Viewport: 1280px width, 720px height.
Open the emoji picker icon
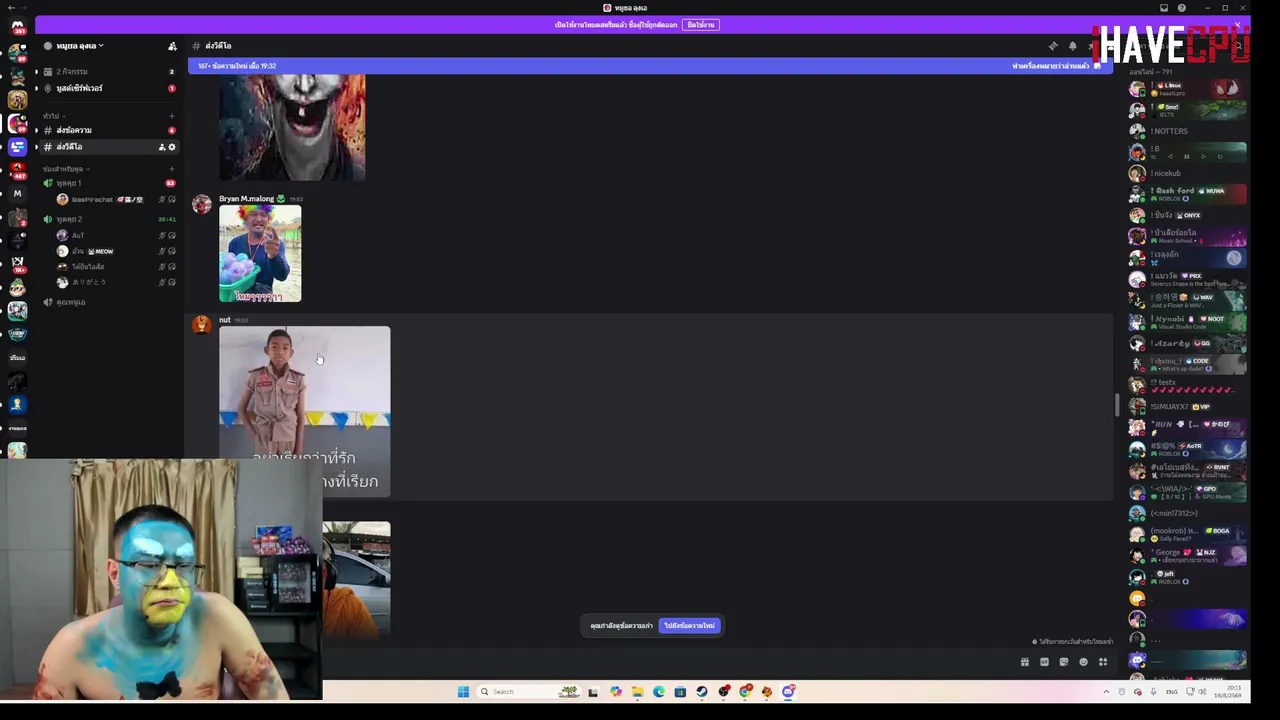click(x=1083, y=662)
